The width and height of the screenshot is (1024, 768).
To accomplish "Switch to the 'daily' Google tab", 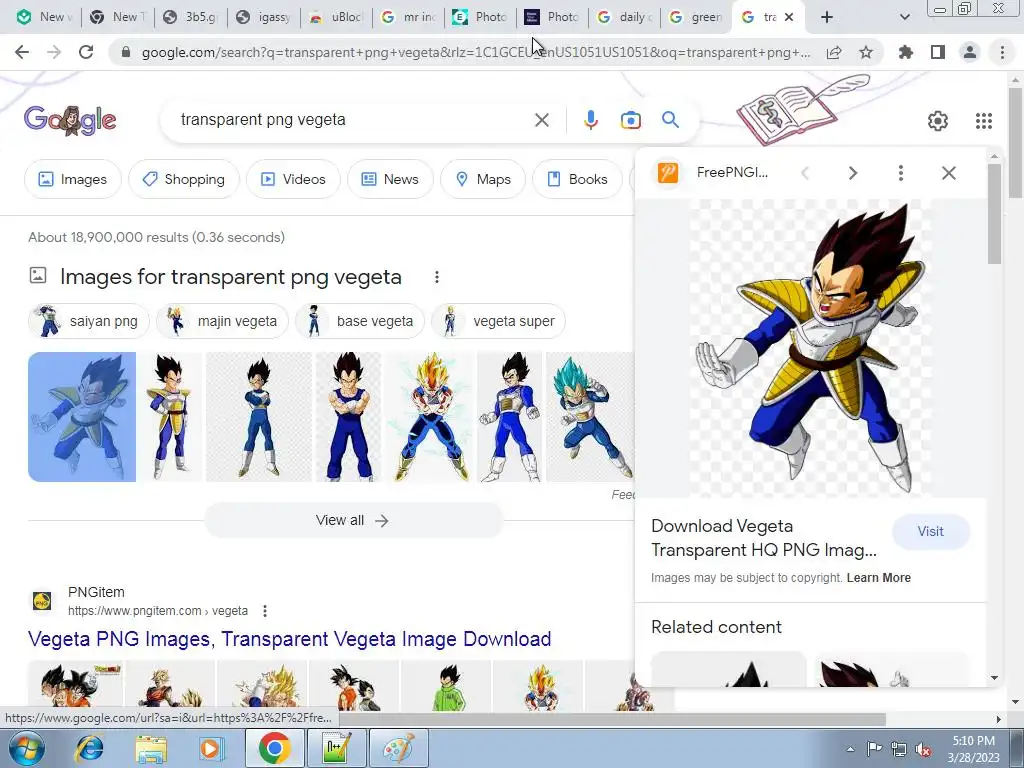I will pos(624,17).
